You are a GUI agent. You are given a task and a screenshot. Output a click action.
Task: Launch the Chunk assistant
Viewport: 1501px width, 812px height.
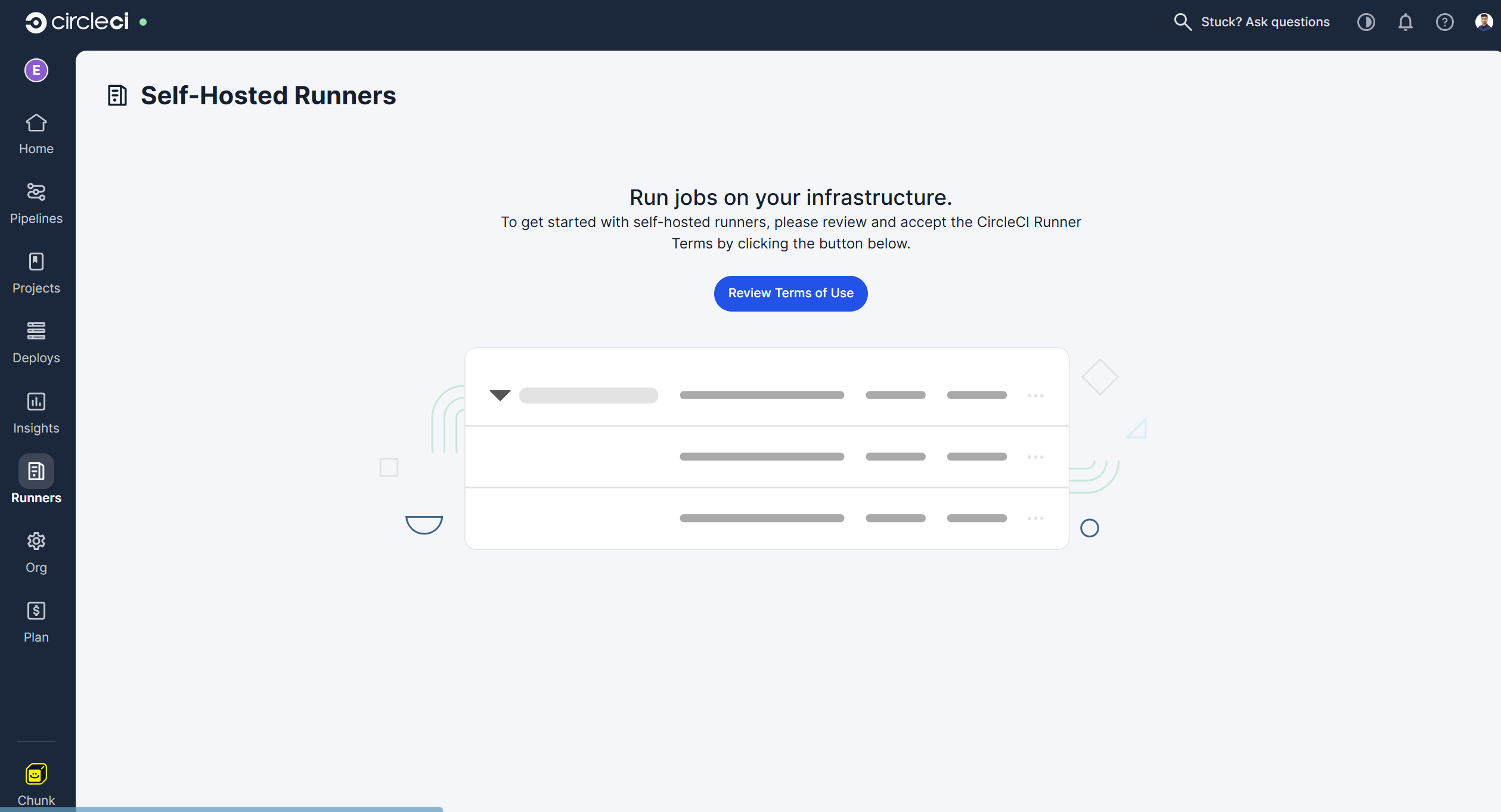(36, 785)
